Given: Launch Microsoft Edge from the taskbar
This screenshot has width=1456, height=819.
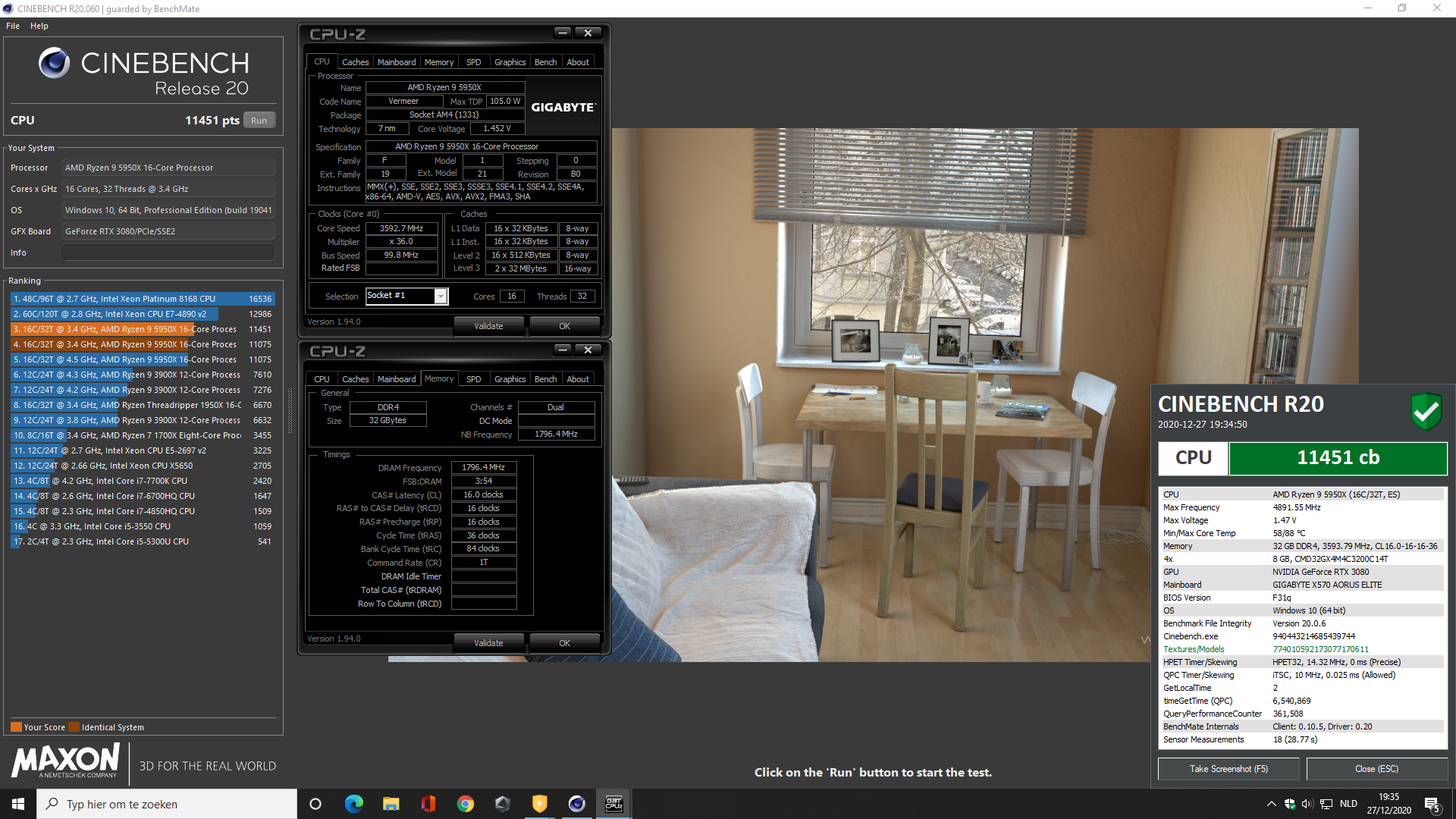Looking at the screenshot, I should [354, 804].
